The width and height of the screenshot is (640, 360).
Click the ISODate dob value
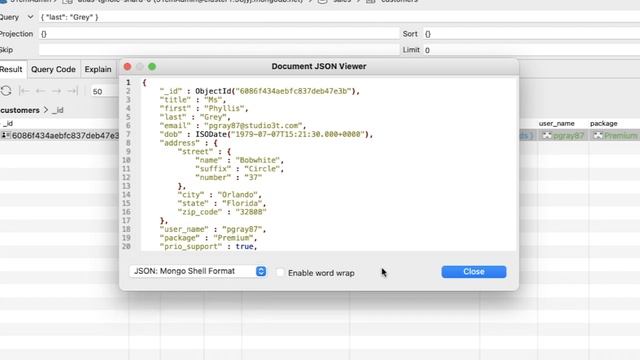coord(282,134)
